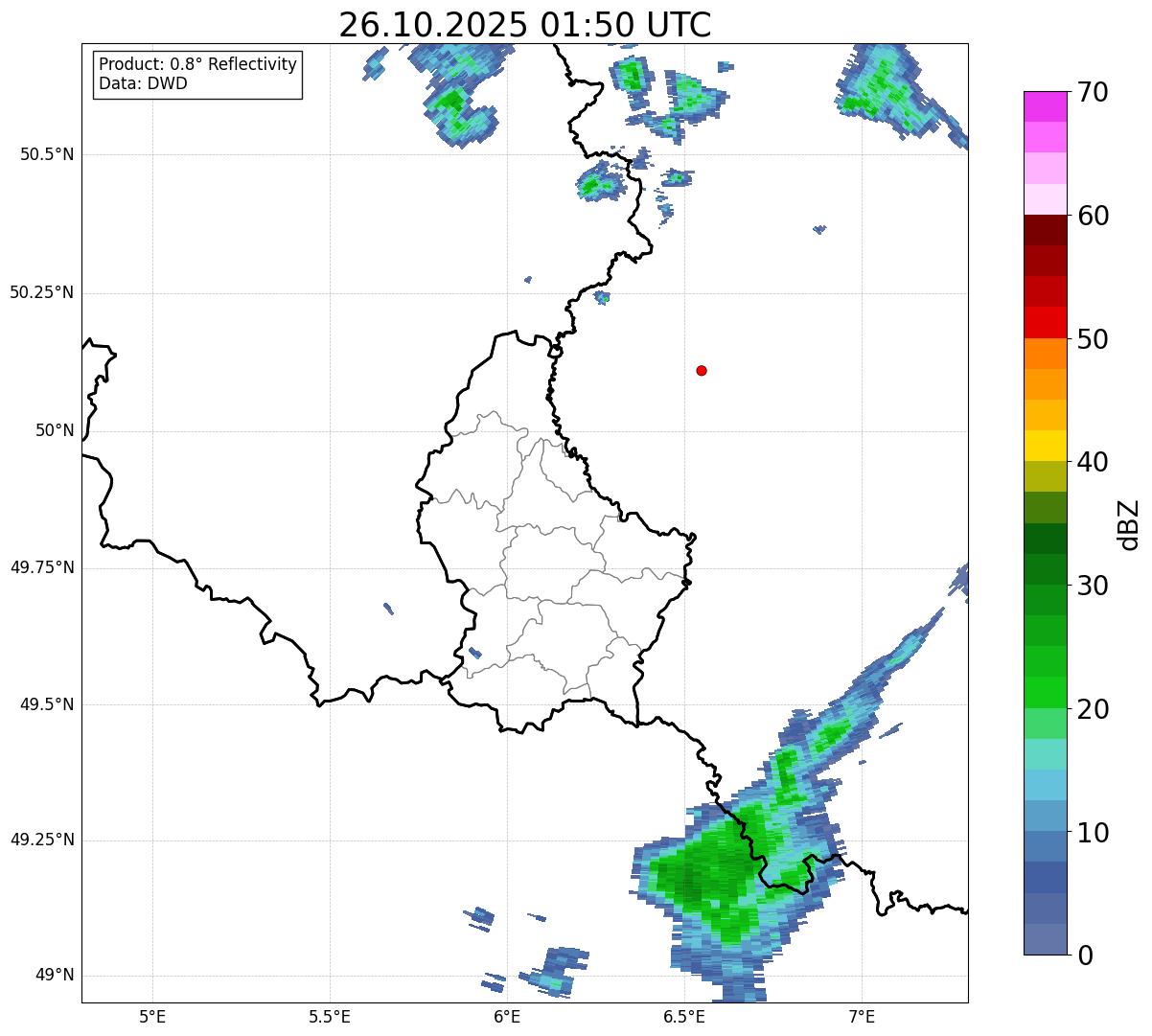Click the small echo near 50.25°N border
Screen dimensions: 1152x1036
pos(602,298)
